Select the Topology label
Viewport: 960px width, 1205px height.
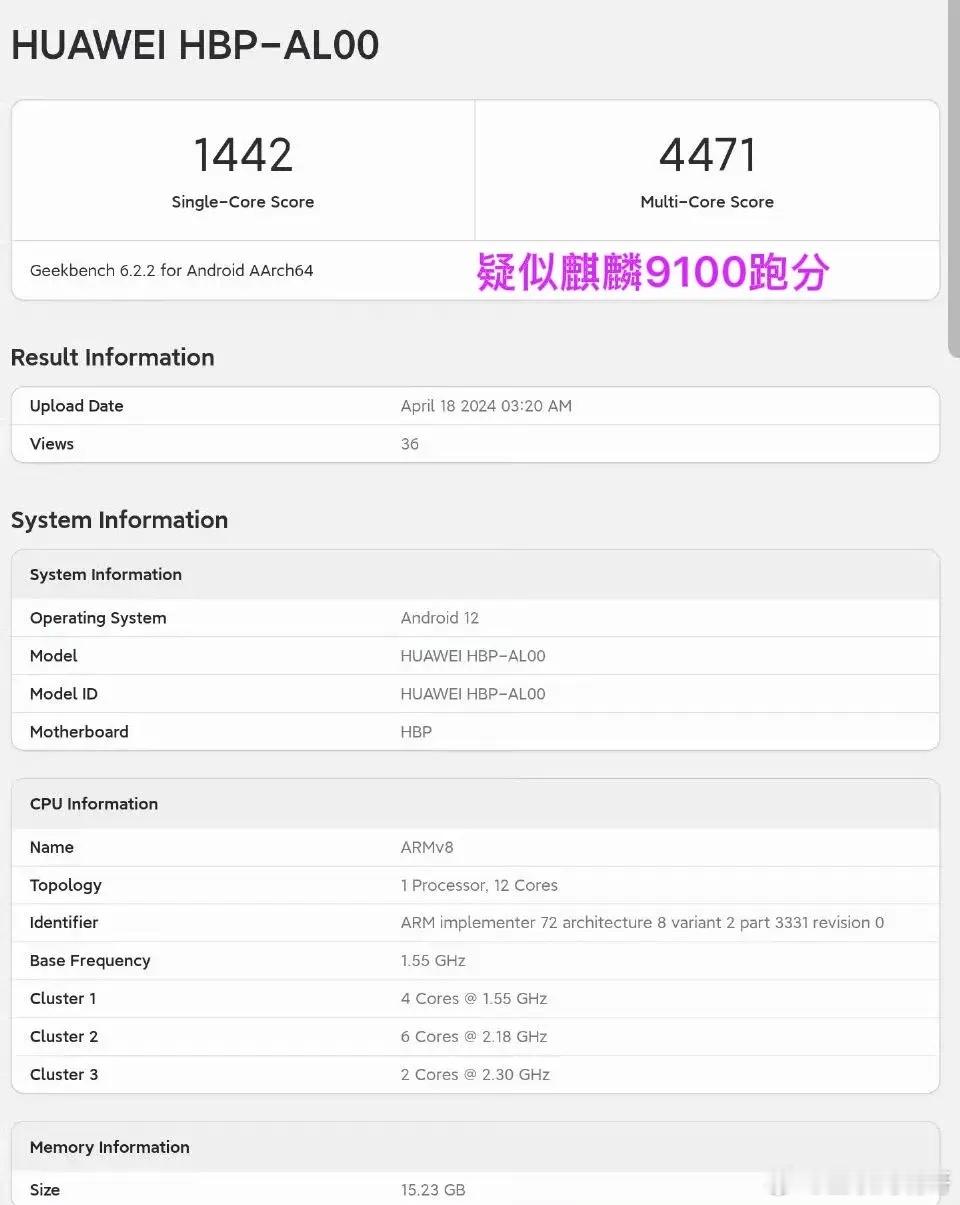tap(66, 885)
